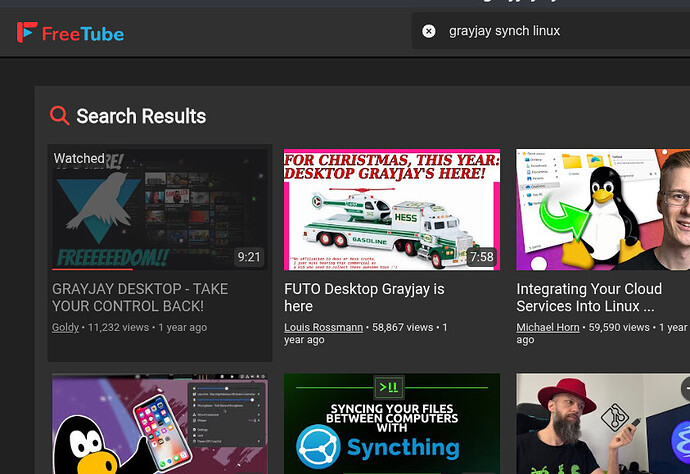This screenshot has height=474, width=690.
Task: Click the 'Search Results' heading
Action: [141, 116]
